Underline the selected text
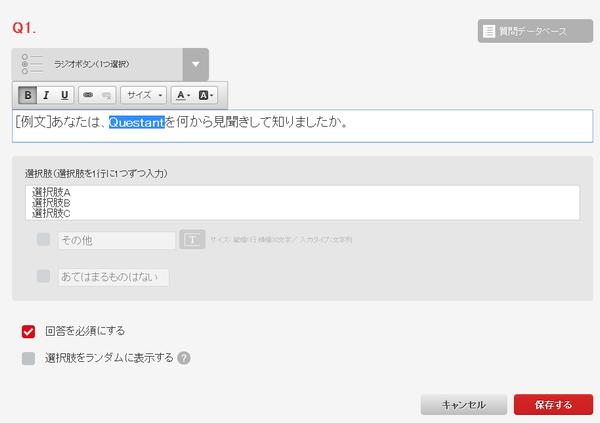This screenshot has height=423, width=600. (x=65, y=95)
